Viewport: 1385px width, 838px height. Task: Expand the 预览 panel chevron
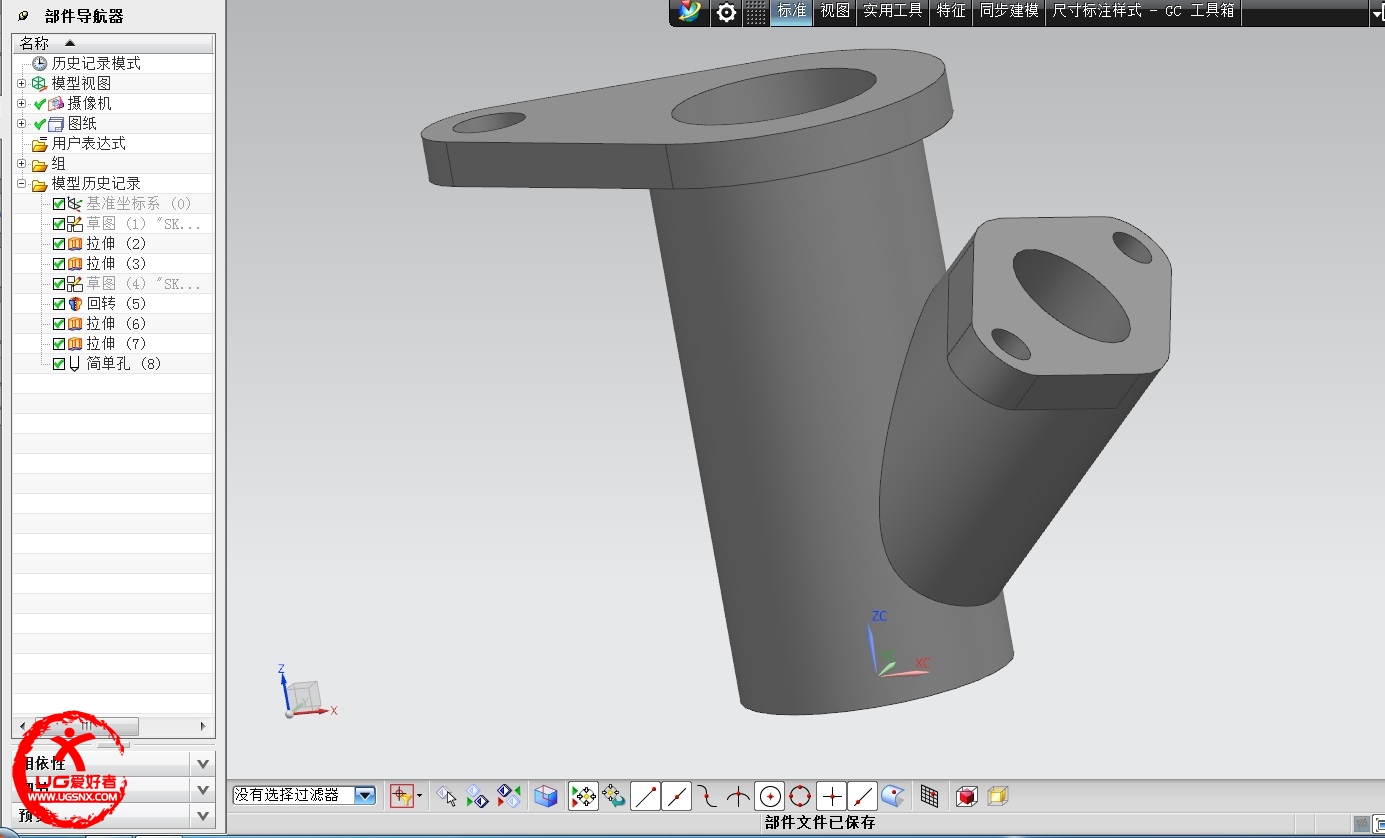pos(203,816)
